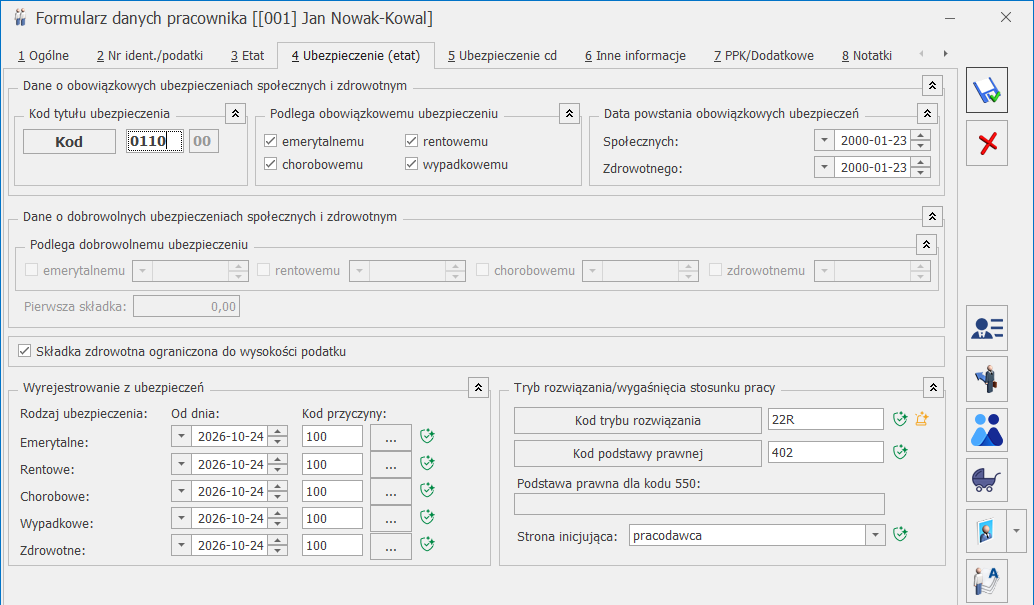
Task: Collapse Tryb rozwiązania/wygaśnięcia stosunku pracy section
Action: coord(933,387)
